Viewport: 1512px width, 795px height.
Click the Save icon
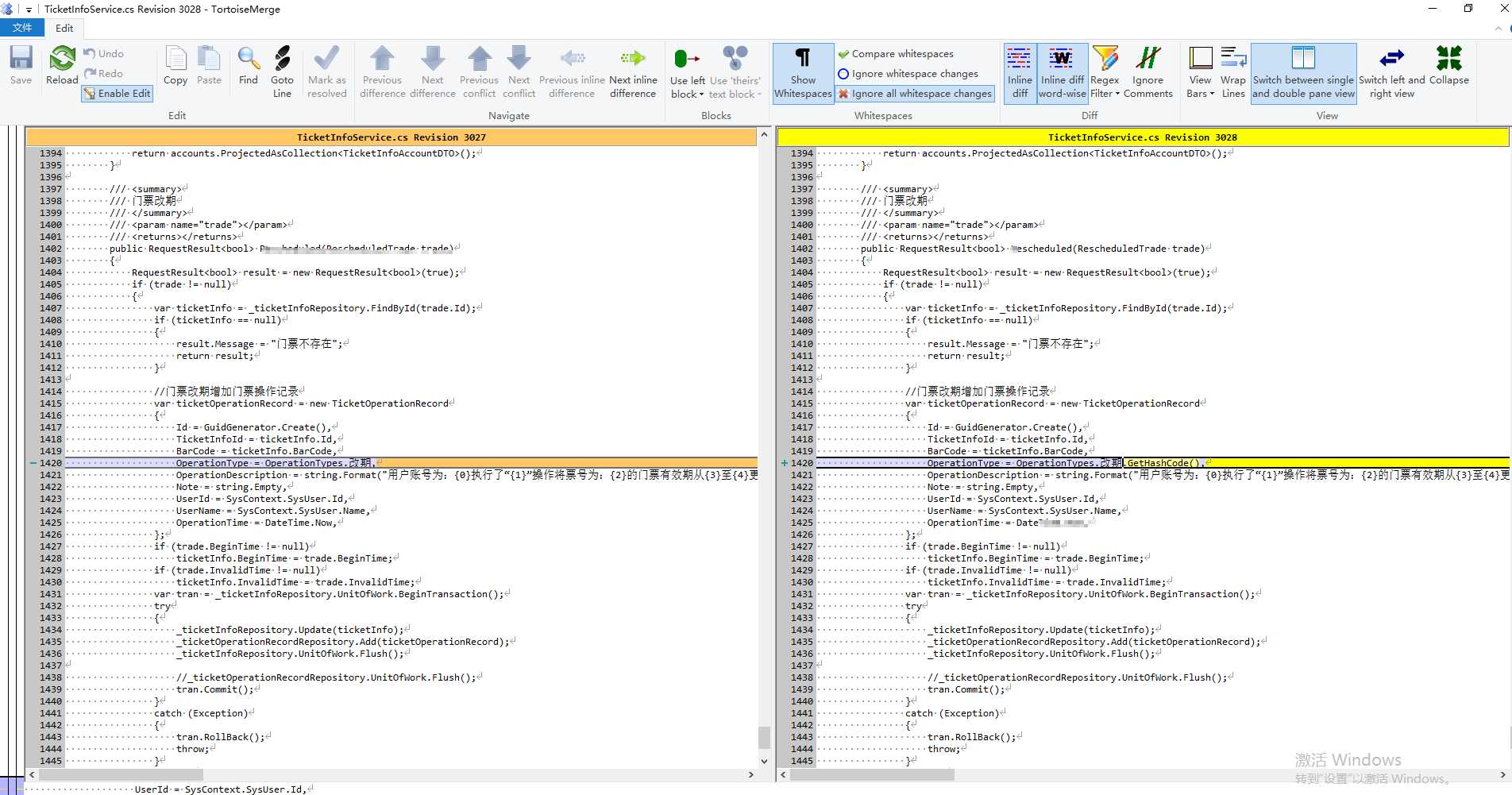tap(21, 66)
